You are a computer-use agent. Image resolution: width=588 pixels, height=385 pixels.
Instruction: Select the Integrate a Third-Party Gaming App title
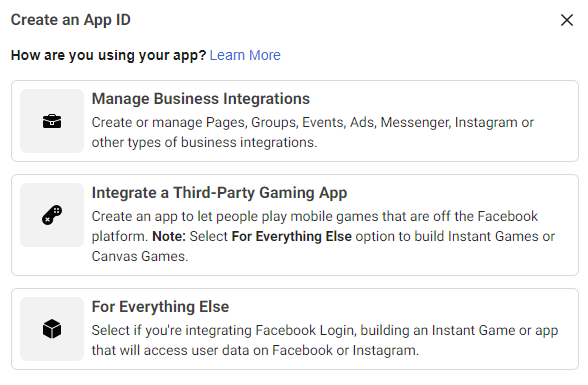coord(219,193)
